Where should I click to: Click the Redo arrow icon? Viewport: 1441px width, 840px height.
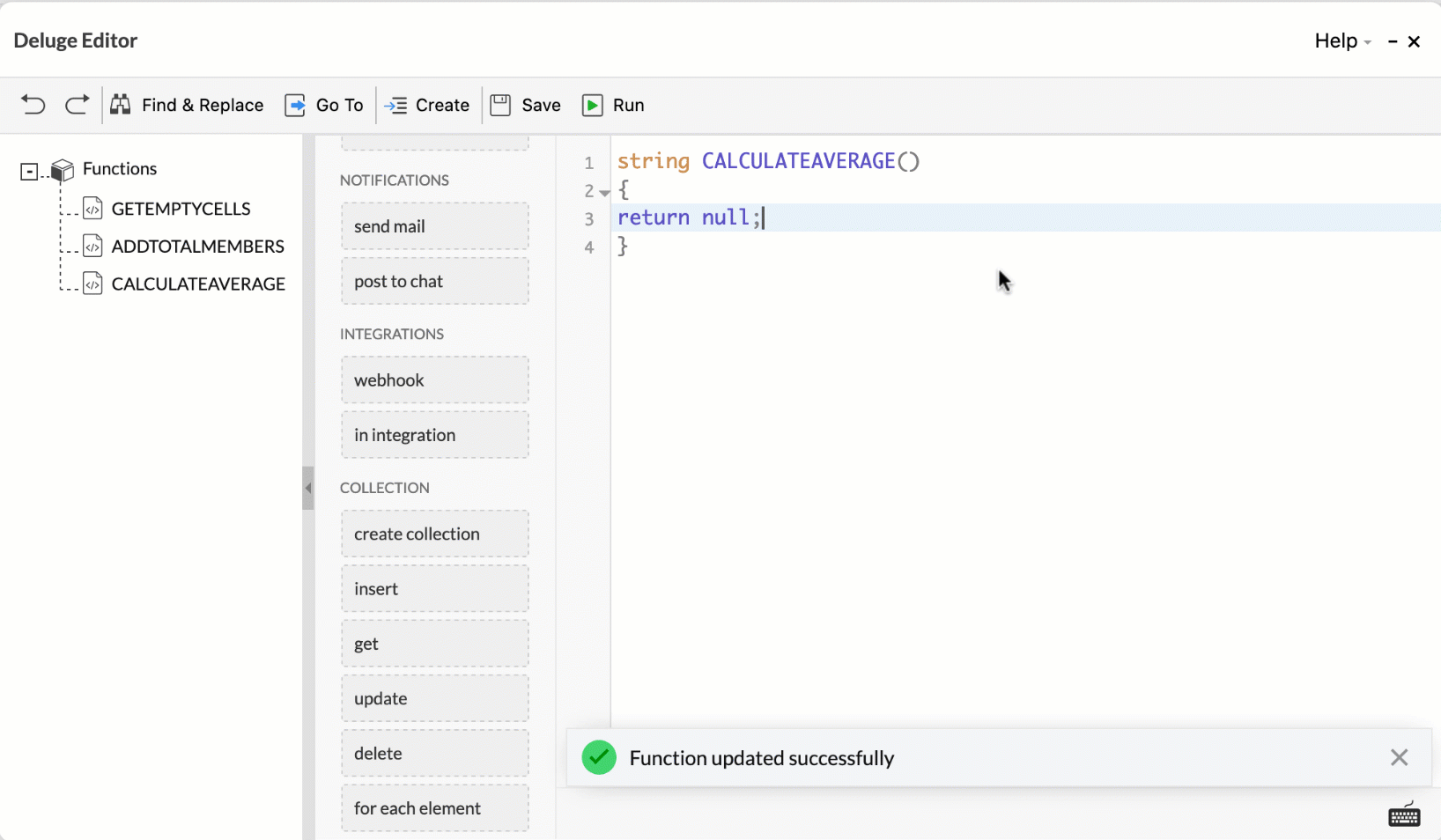coord(78,105)
